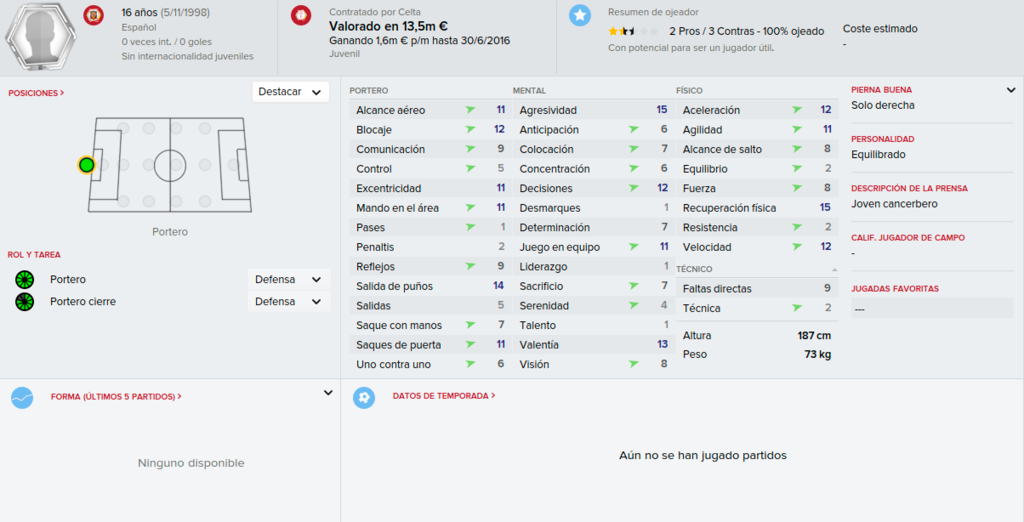Click the season data football icon
Screen dimensions: 1024x522
pos(364,397)
